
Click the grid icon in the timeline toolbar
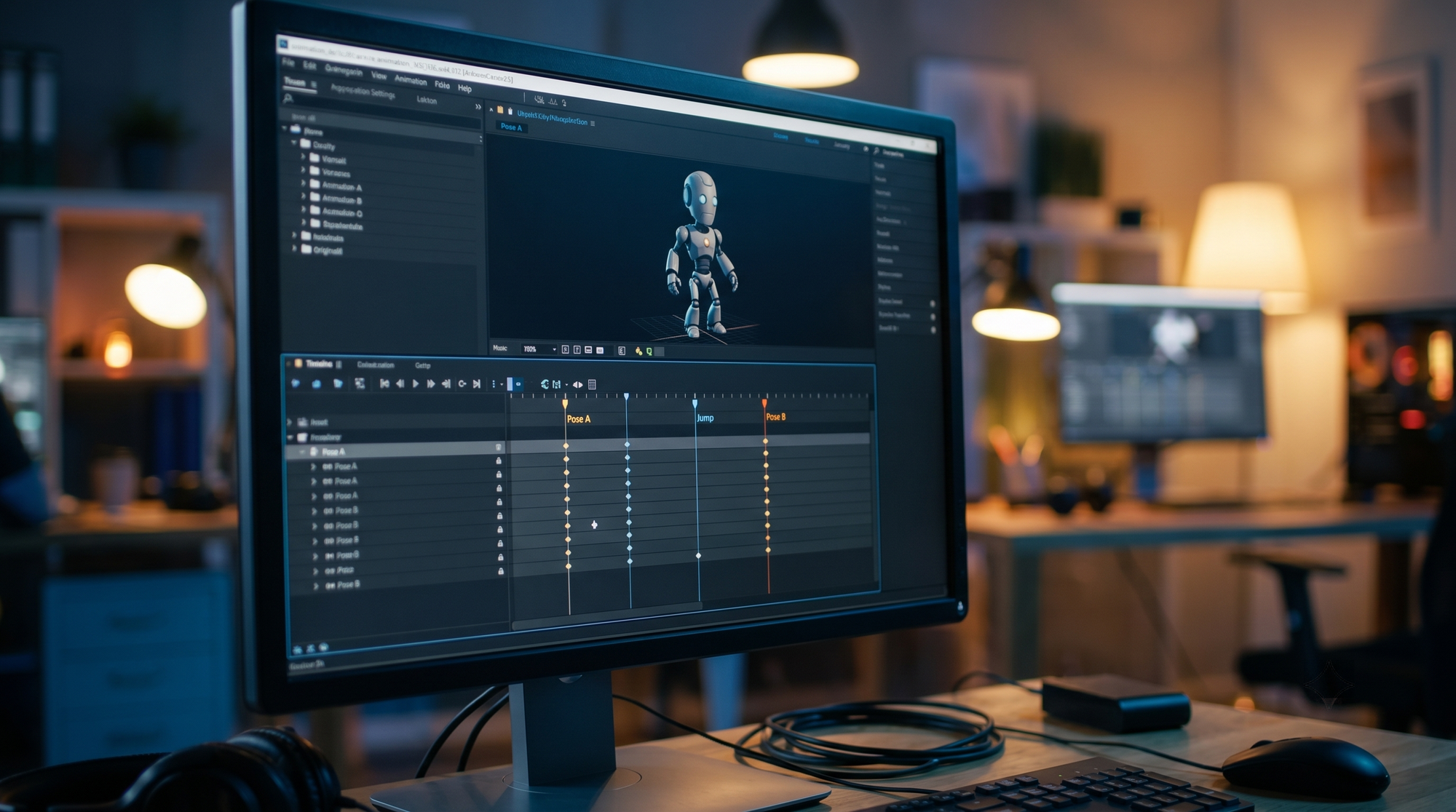(592, 384)
